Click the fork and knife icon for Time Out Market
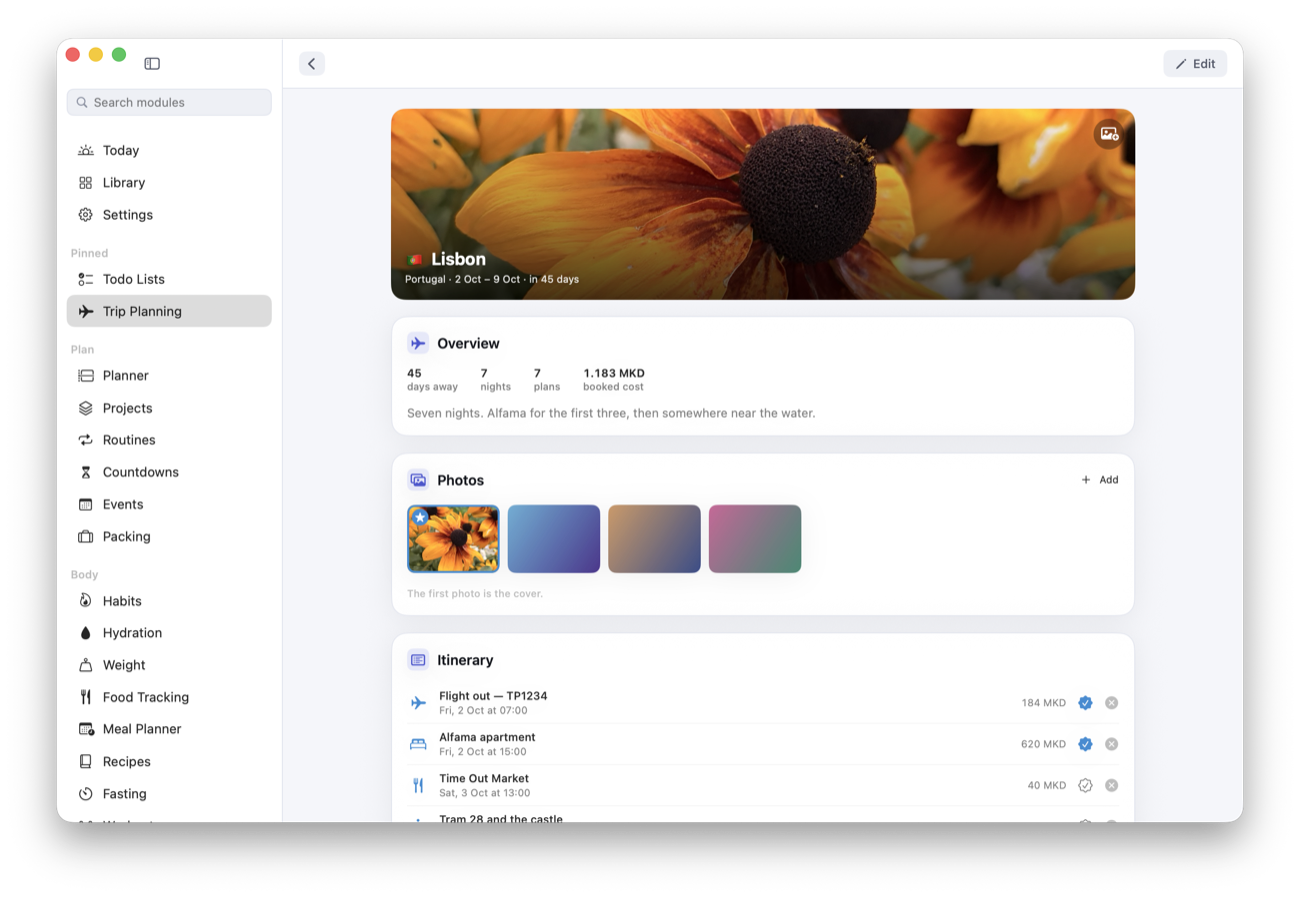The height and width of the screenshot is (897, 1300). [x=418, y=785]
